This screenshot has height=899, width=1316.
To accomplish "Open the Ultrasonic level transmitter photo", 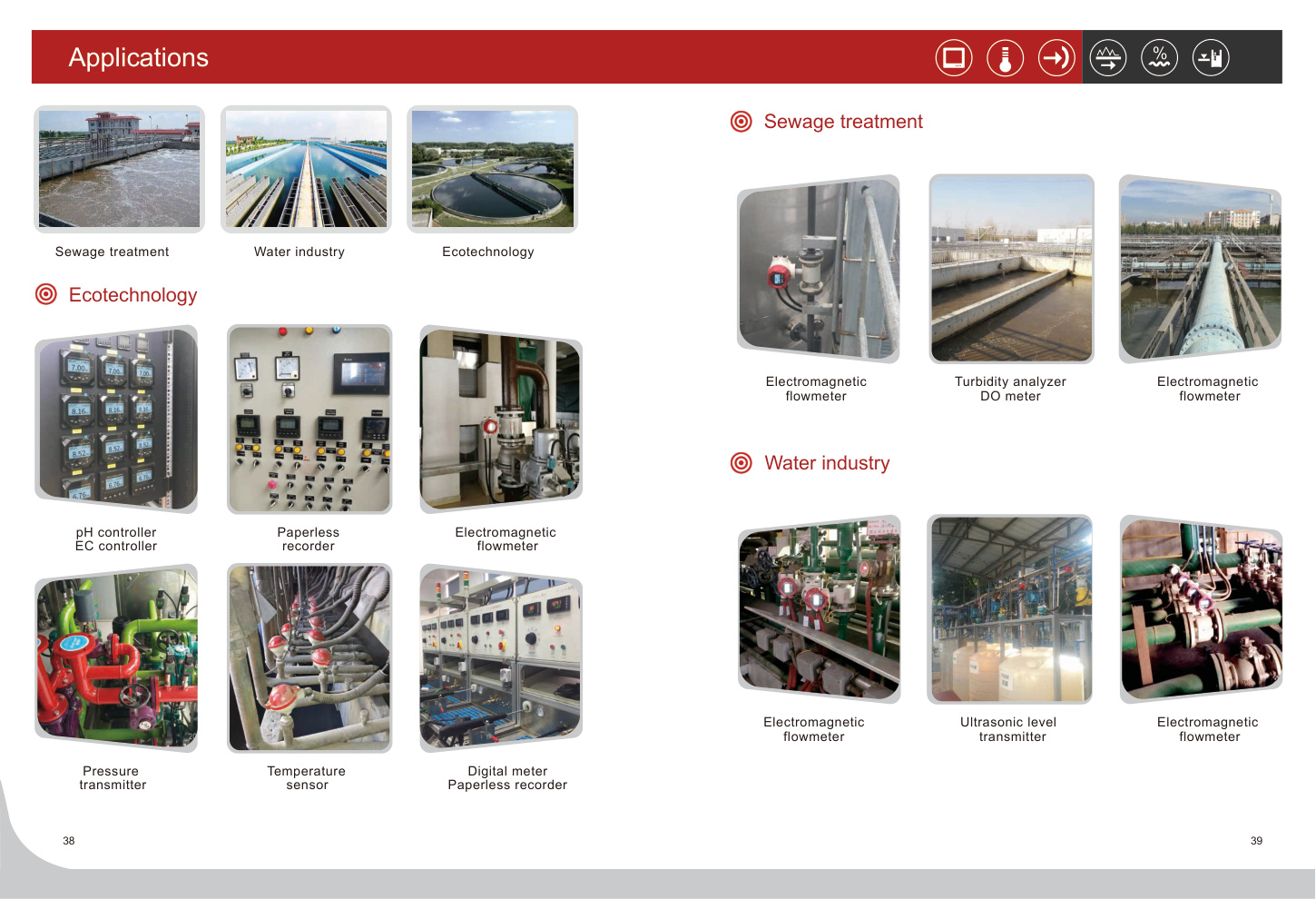I will point(1010,609).
